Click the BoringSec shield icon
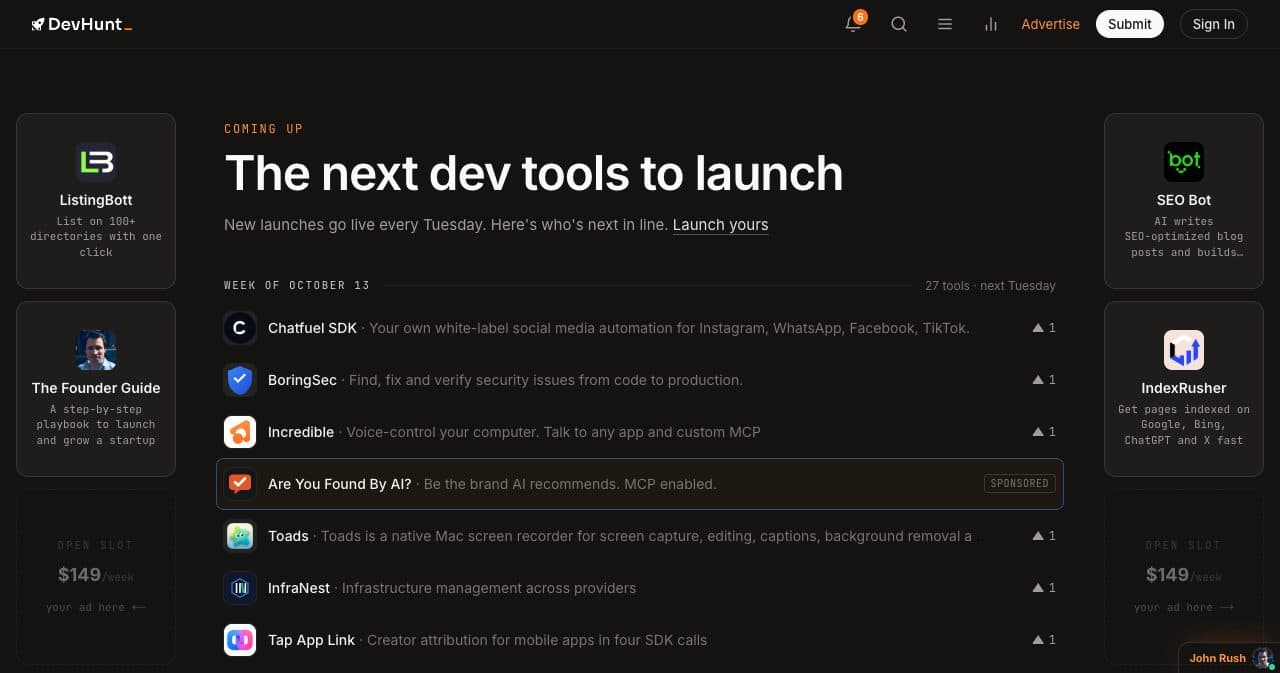 [x=240, y=380]
